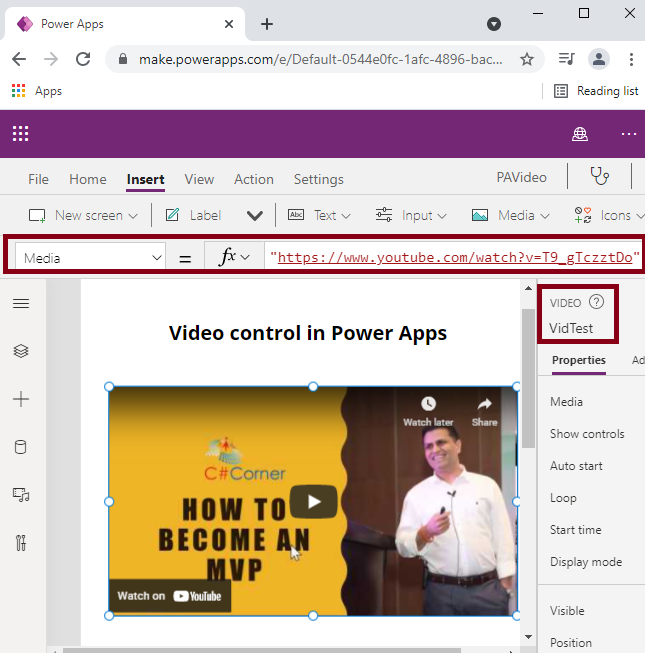645x653 pixels.
Task: Open the more options ellipsis in purple header
Action: 629,134
